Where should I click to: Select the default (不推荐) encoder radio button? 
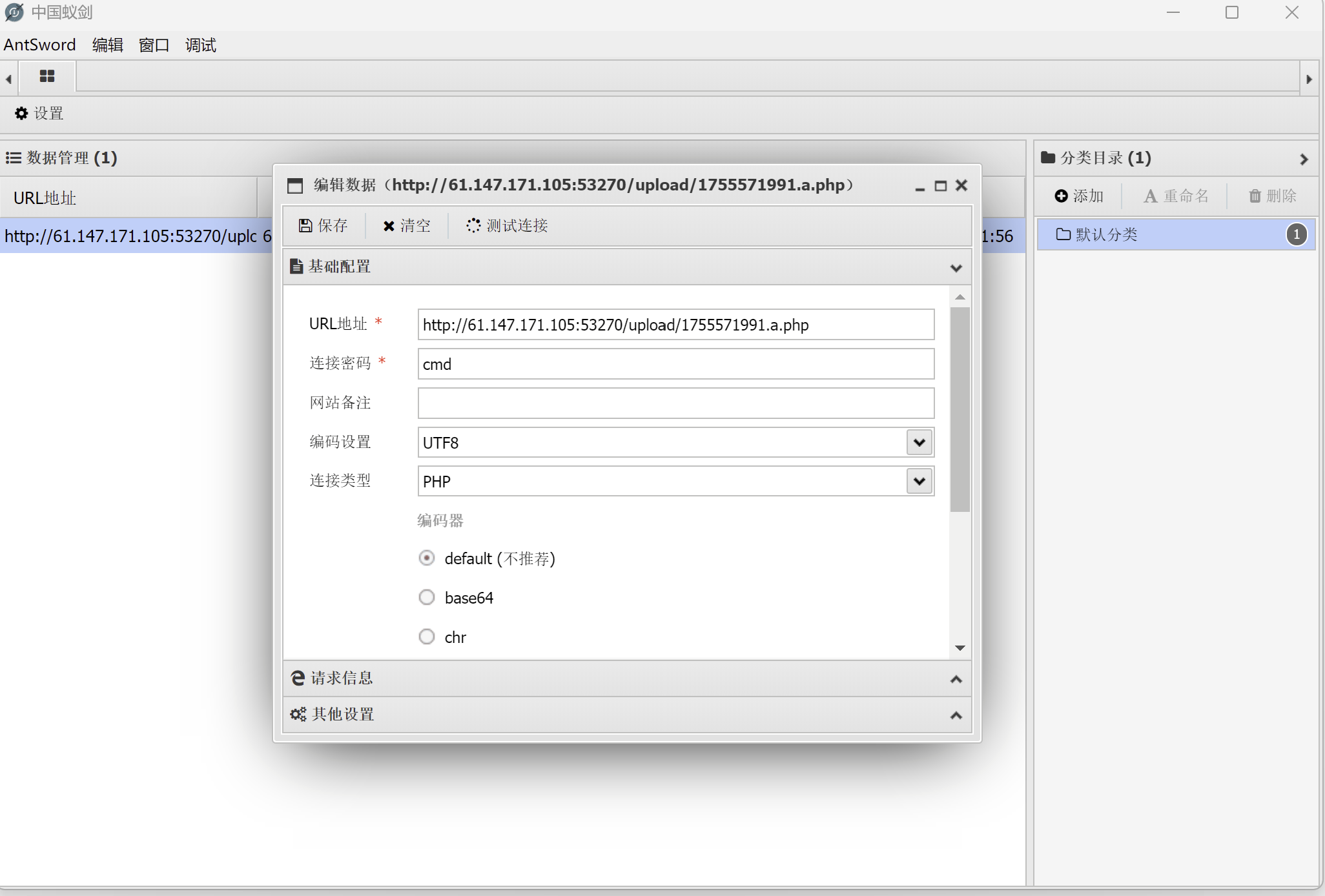[x=427, y=558]
